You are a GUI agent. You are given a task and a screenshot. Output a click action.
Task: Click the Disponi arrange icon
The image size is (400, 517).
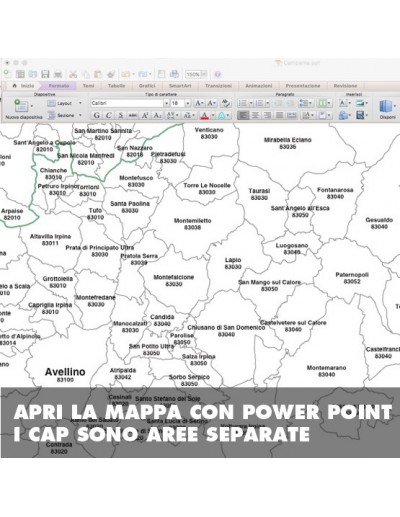pyautogui.click(x=385, y=107)
